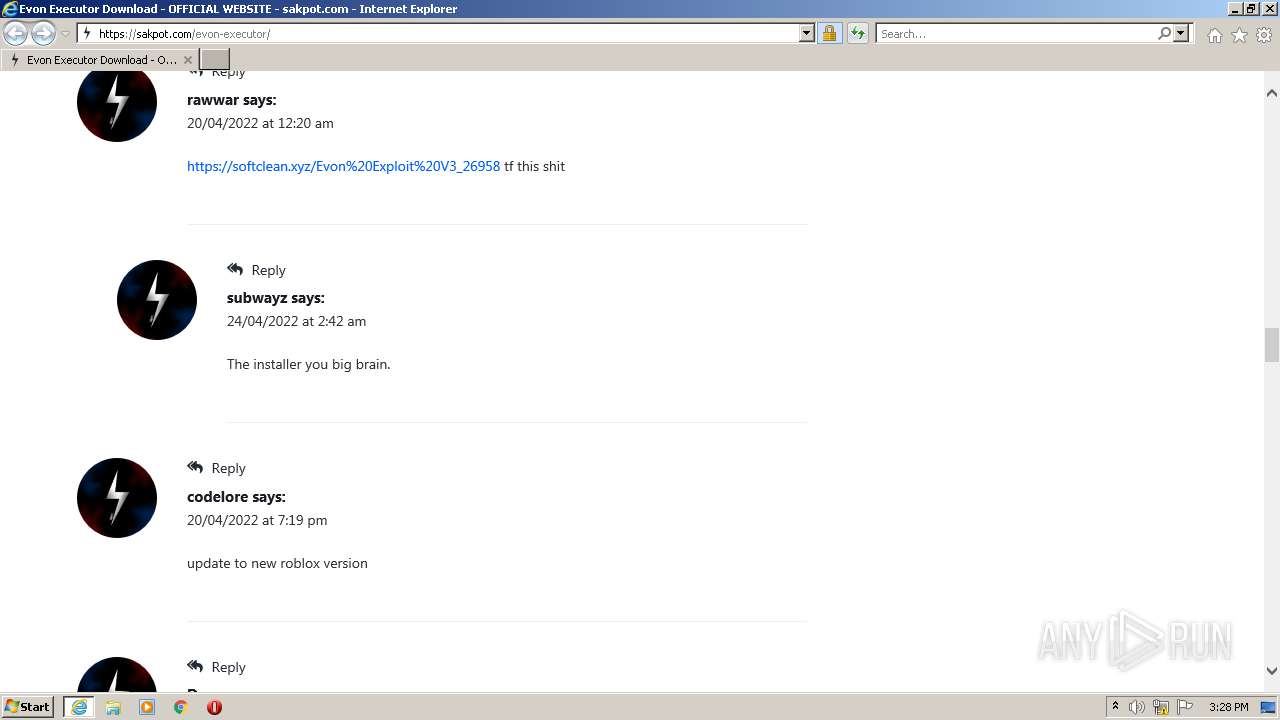Click the Show desktop button
The width and height of the screenshot is (1280, 720).
[x=1269, y=707]
